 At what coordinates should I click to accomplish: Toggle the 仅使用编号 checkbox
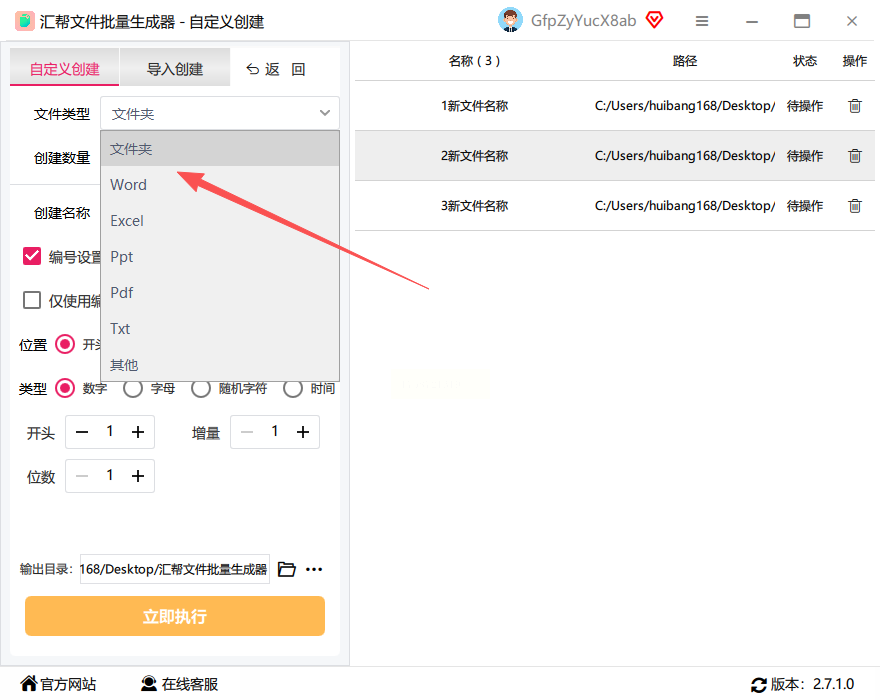(x=32, y=300)
